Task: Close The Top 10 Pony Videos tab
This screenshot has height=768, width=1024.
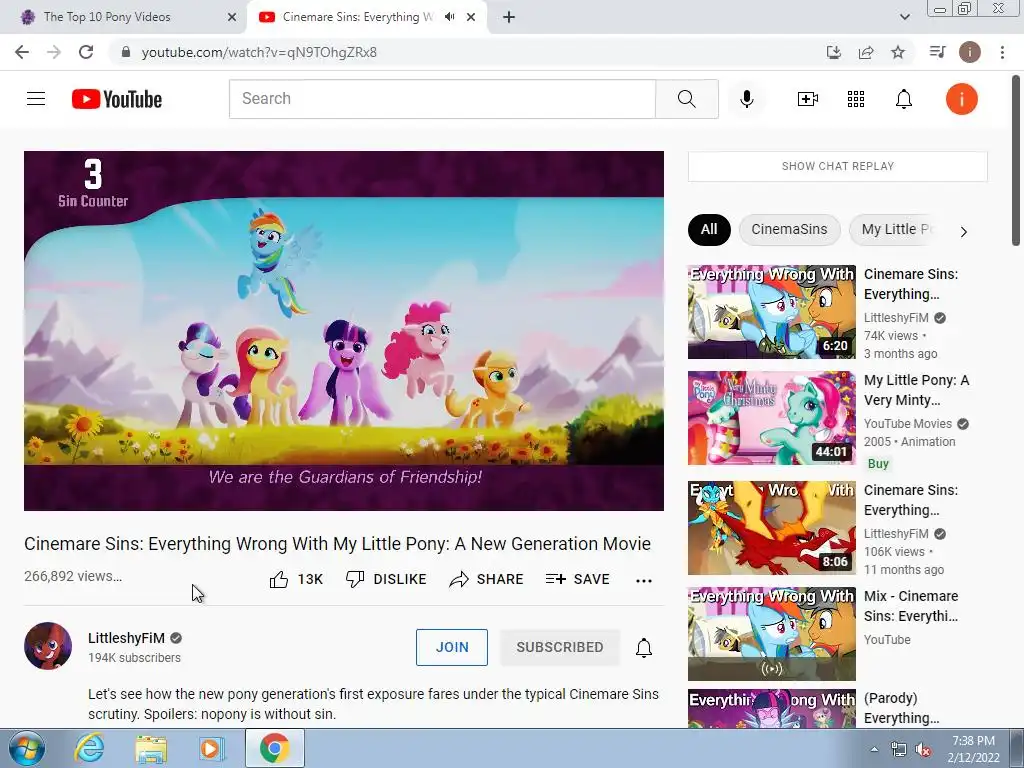Action: coord(232,17)
